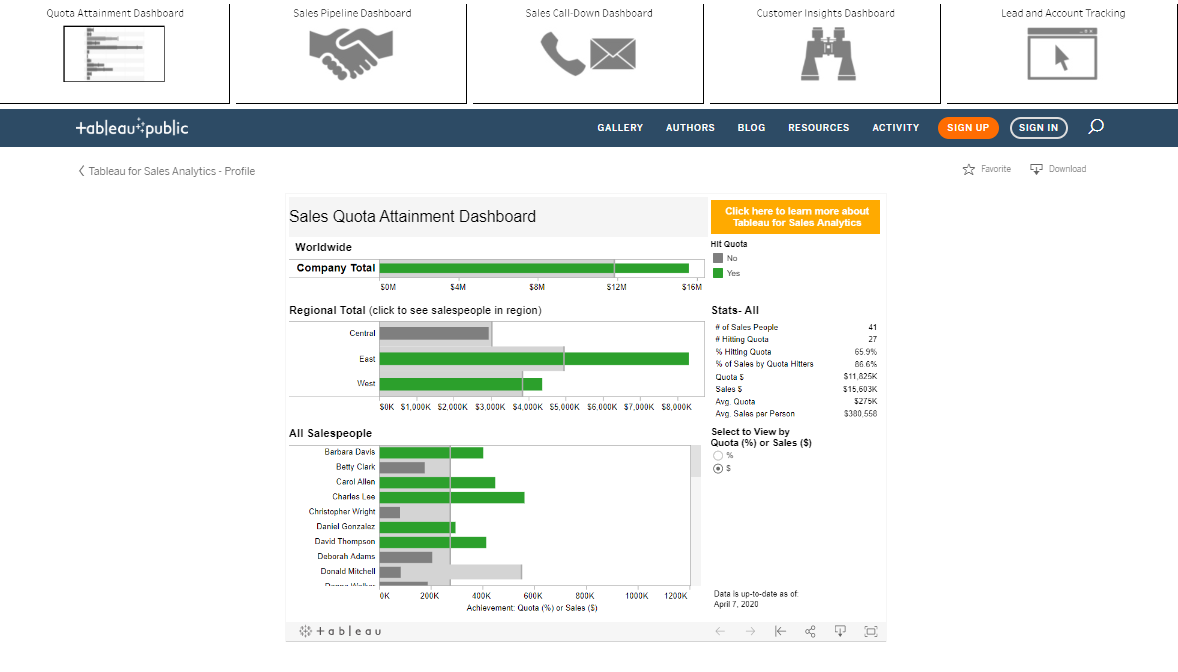Screen dimensions: 1178x672
Task: Click the Daniel Gonzalez salesperson name
Action: pyautogui.click(x=346, y=527)
